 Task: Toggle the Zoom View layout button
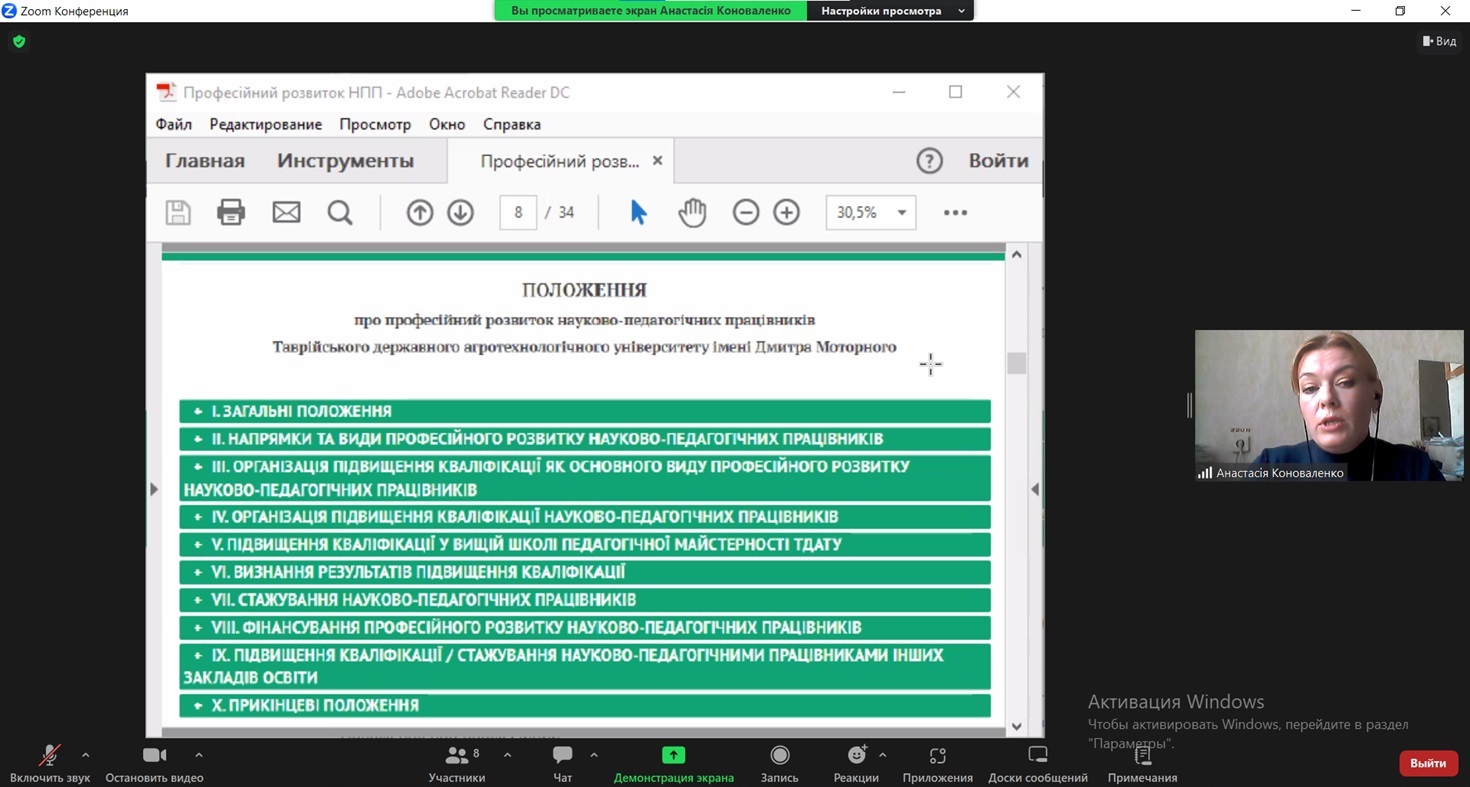[1439, 41]
